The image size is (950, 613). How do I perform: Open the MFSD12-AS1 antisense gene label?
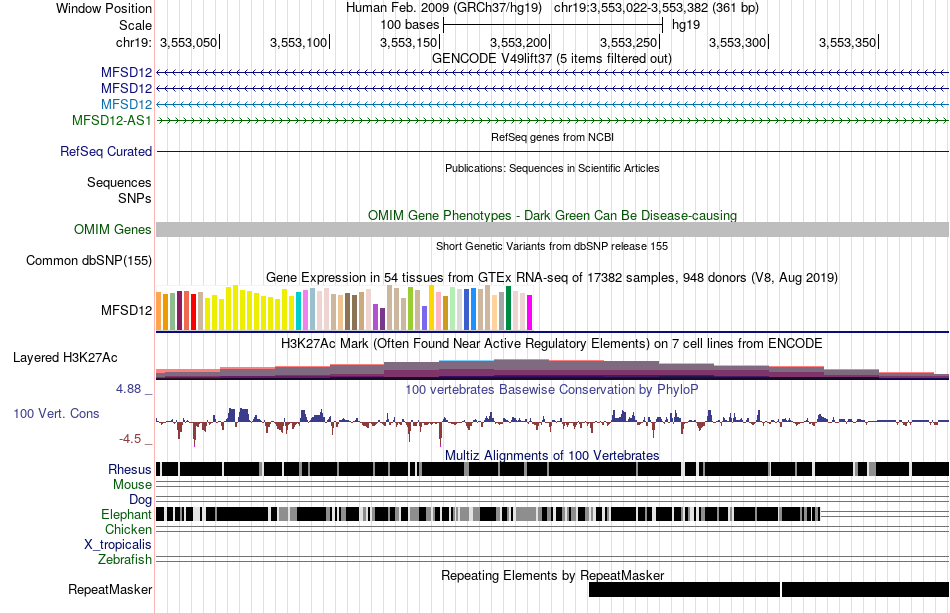(x=111, y=120)
